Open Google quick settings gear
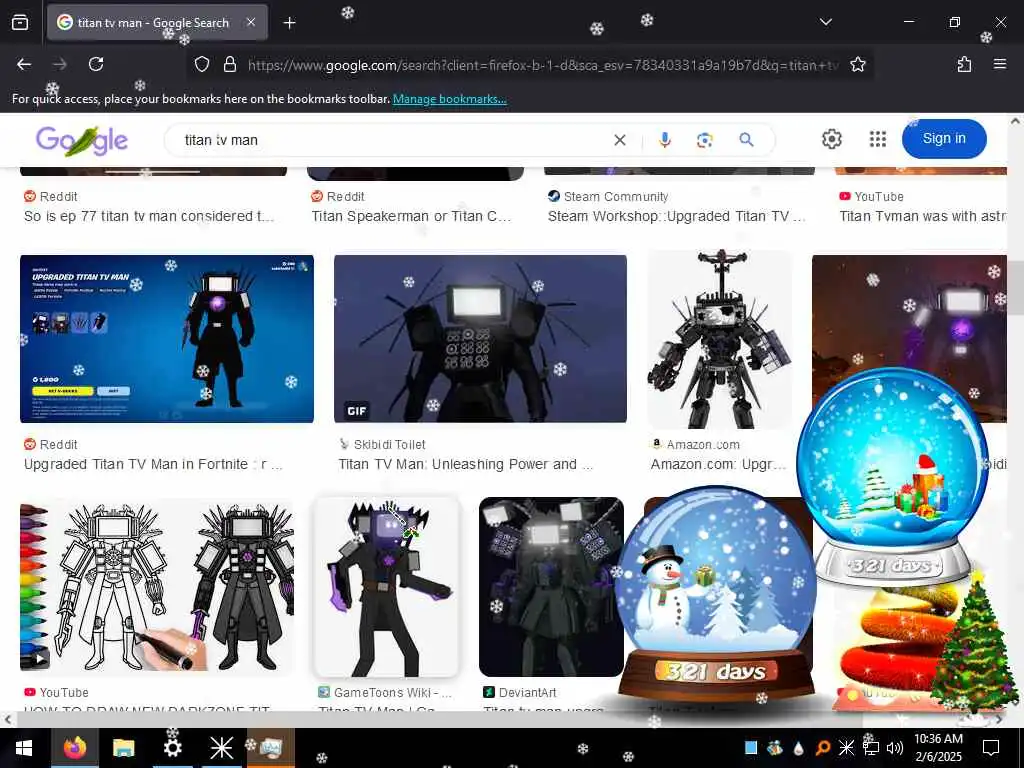 click(831, 139)
